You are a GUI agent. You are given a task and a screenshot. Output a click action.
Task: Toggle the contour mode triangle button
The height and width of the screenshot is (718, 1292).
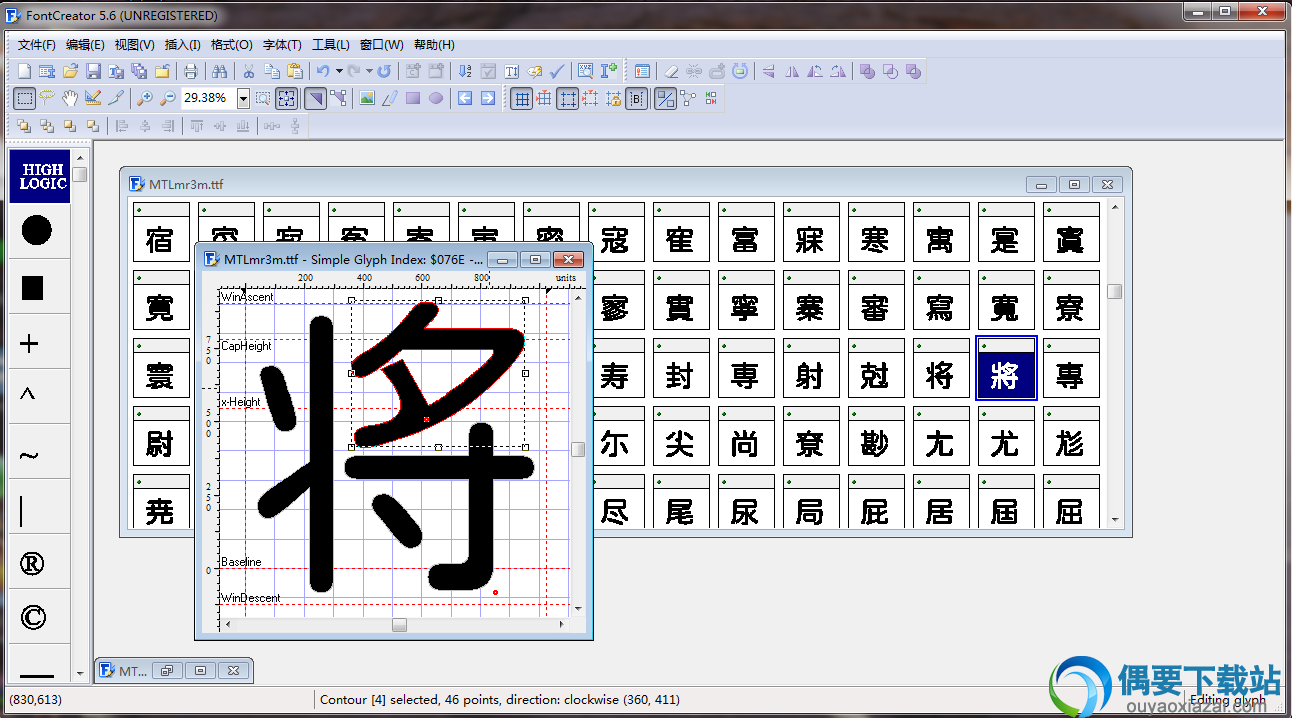[315, 98]
